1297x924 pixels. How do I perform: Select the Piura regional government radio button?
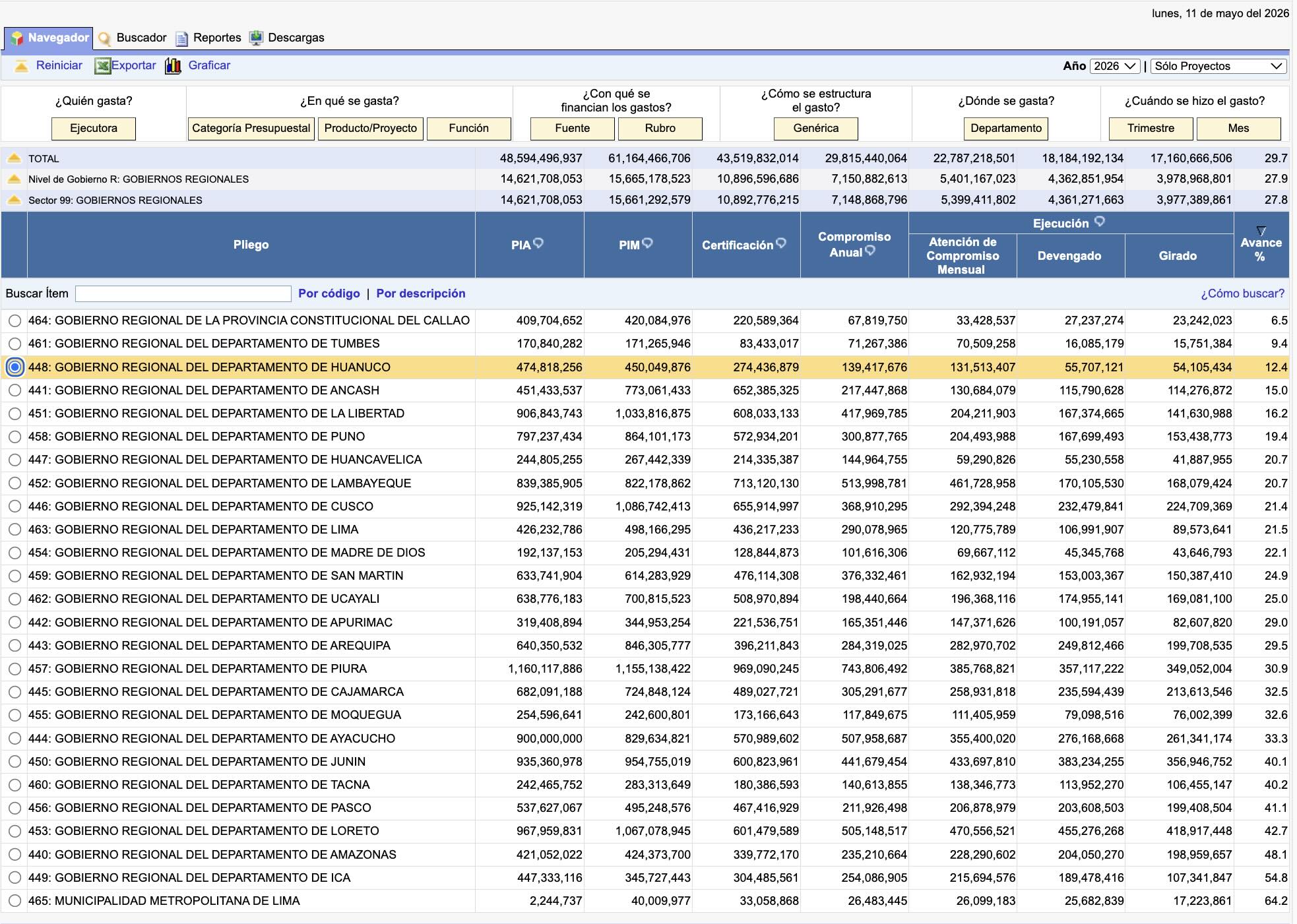tap(15, 669)
